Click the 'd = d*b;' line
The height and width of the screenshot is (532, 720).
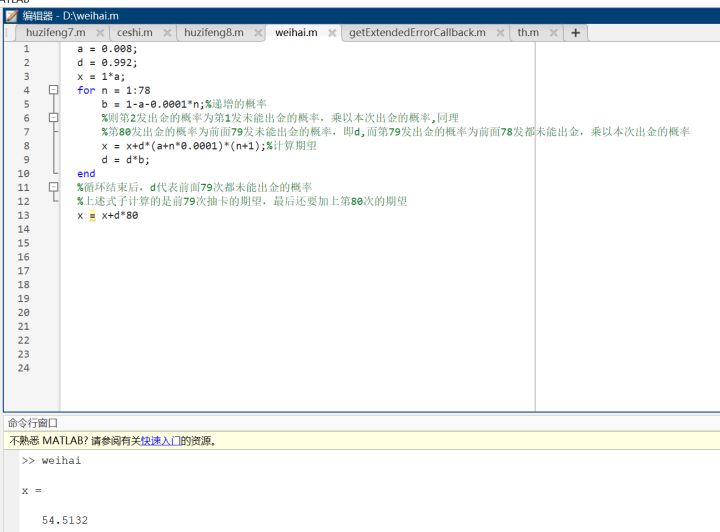click(125, 160)
